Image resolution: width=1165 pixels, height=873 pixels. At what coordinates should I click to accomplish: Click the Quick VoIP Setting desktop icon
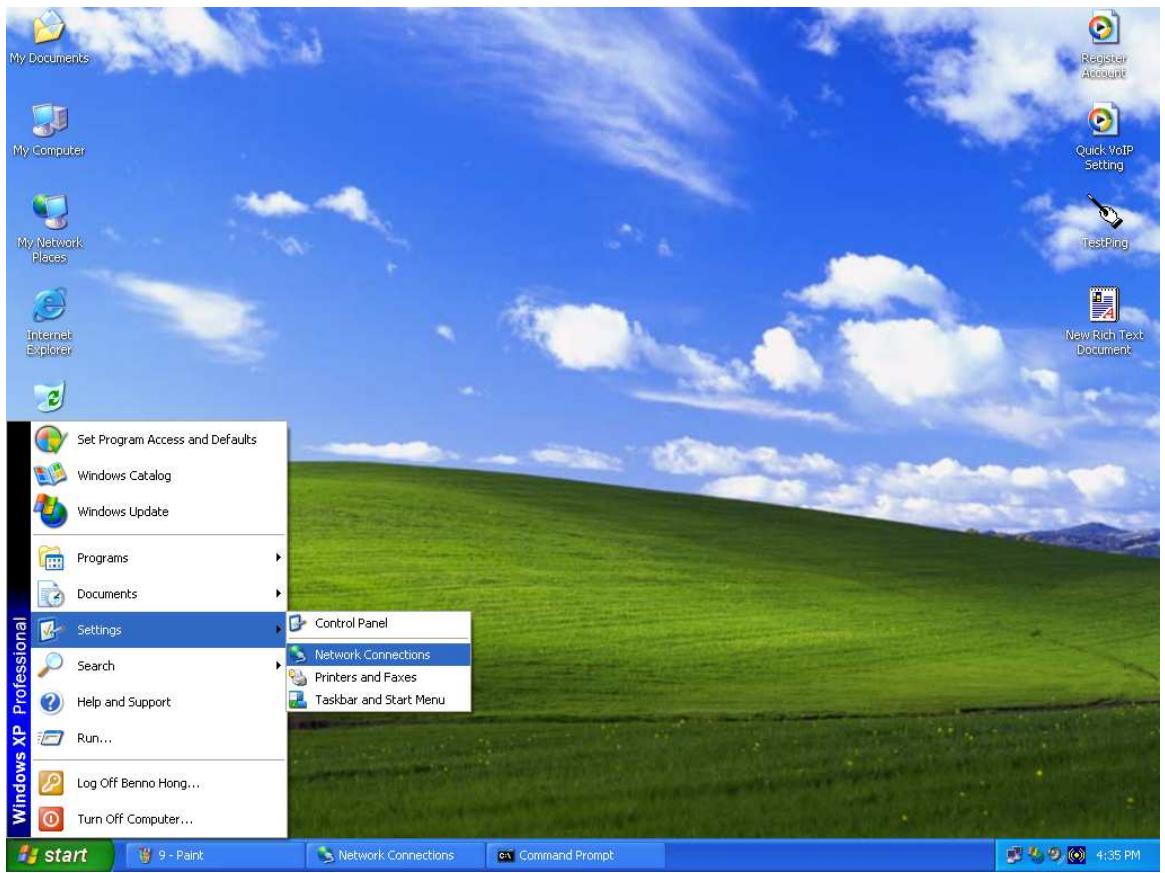(1103, 137)
